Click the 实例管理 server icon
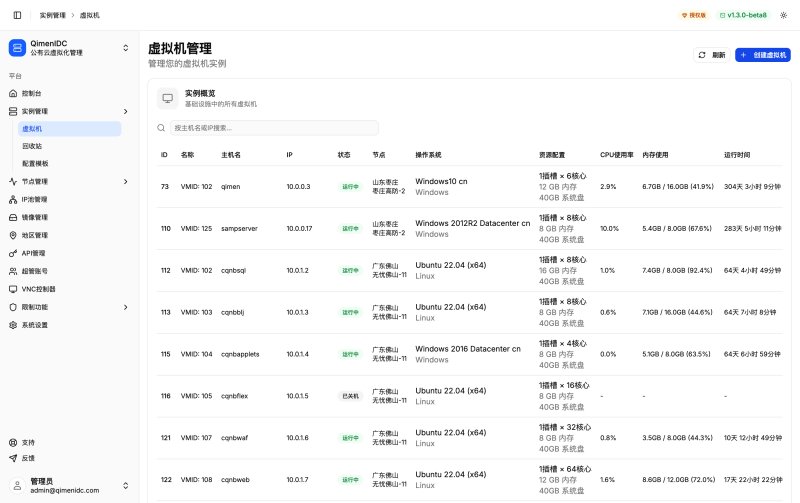The image size is (800, 503). click(x=13, y=111)
